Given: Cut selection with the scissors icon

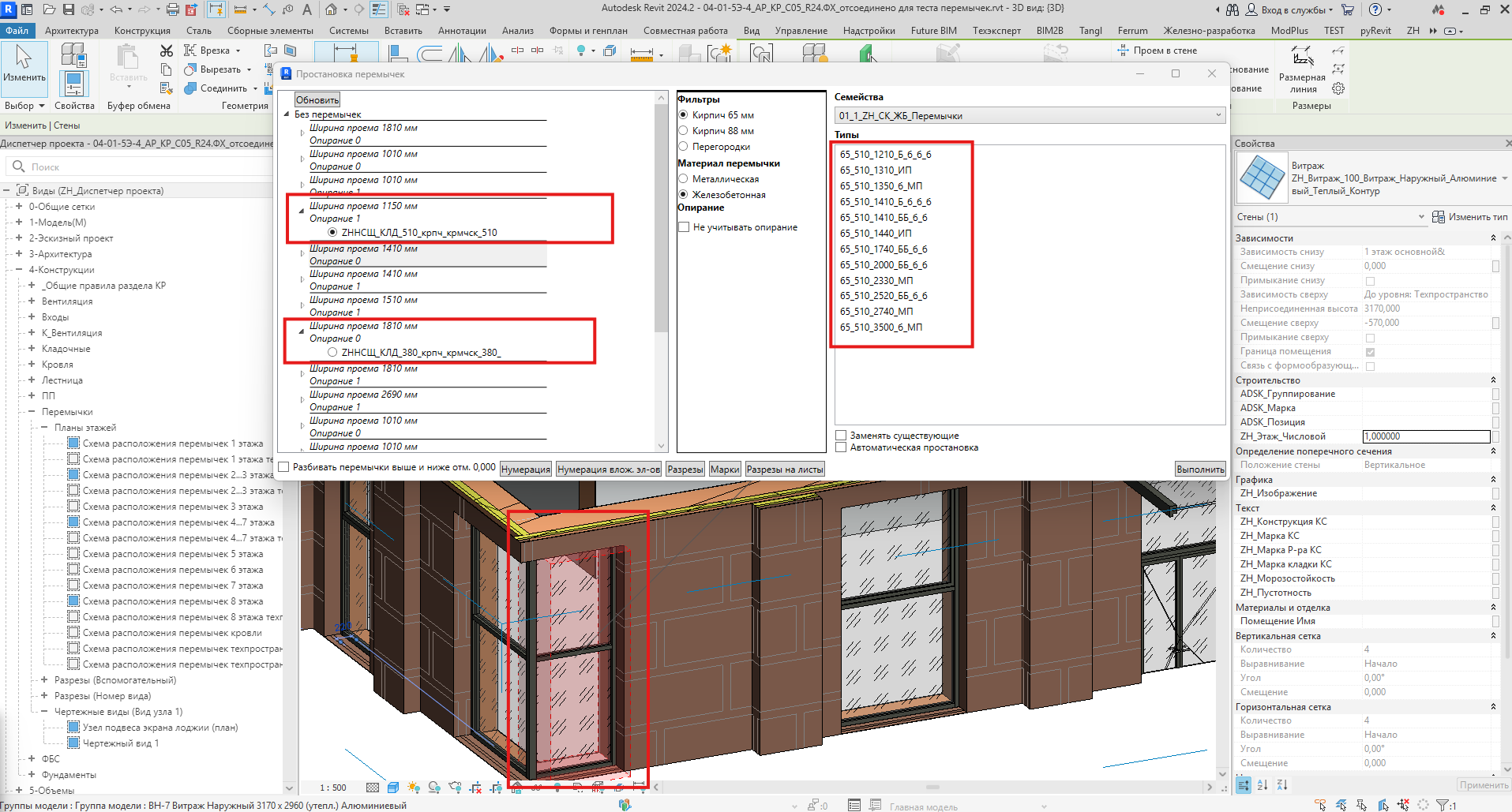Looking at the screenshot, I should click(x=167, y=51).
